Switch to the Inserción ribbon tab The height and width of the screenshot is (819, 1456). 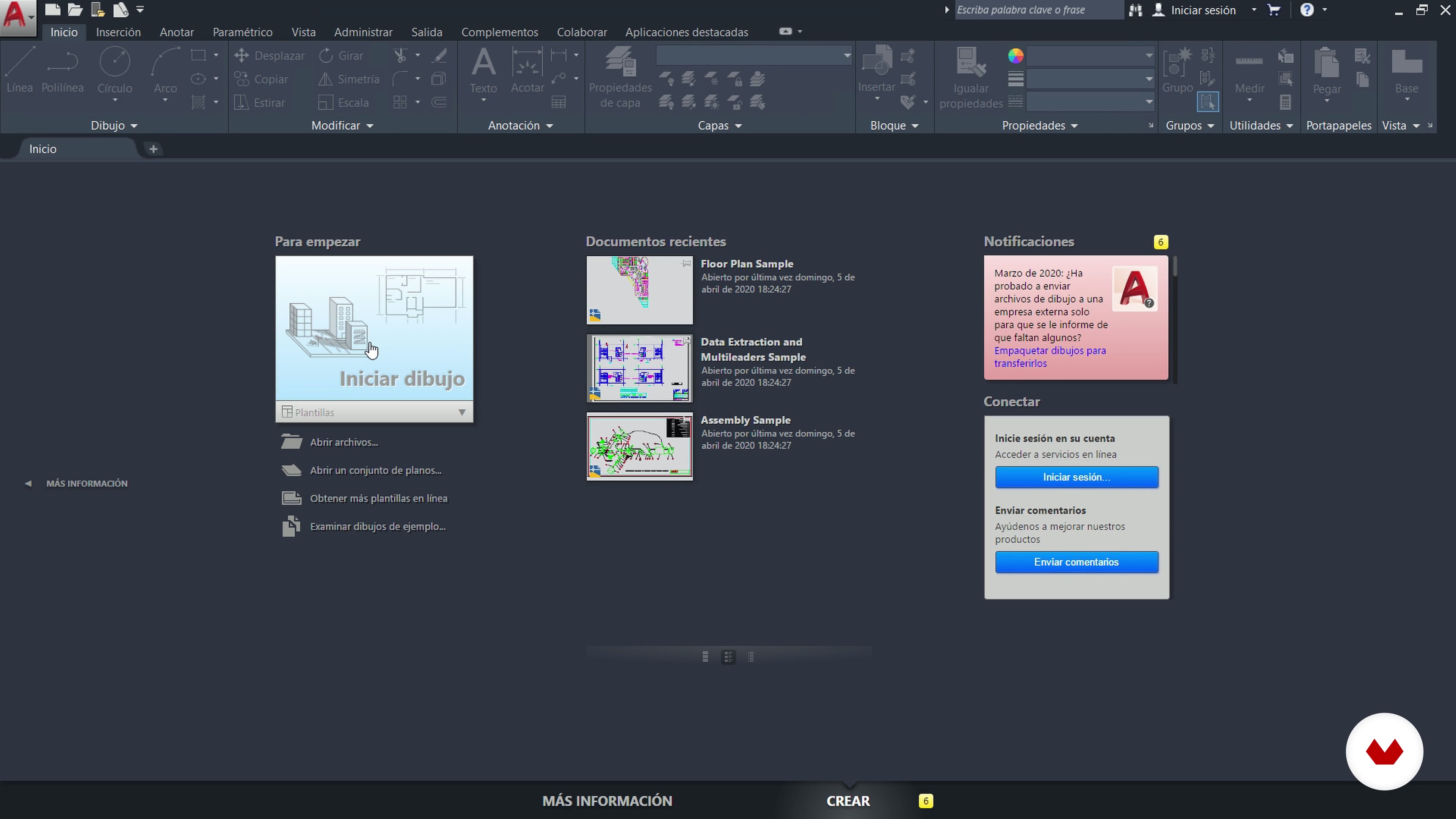click(118, 32)
